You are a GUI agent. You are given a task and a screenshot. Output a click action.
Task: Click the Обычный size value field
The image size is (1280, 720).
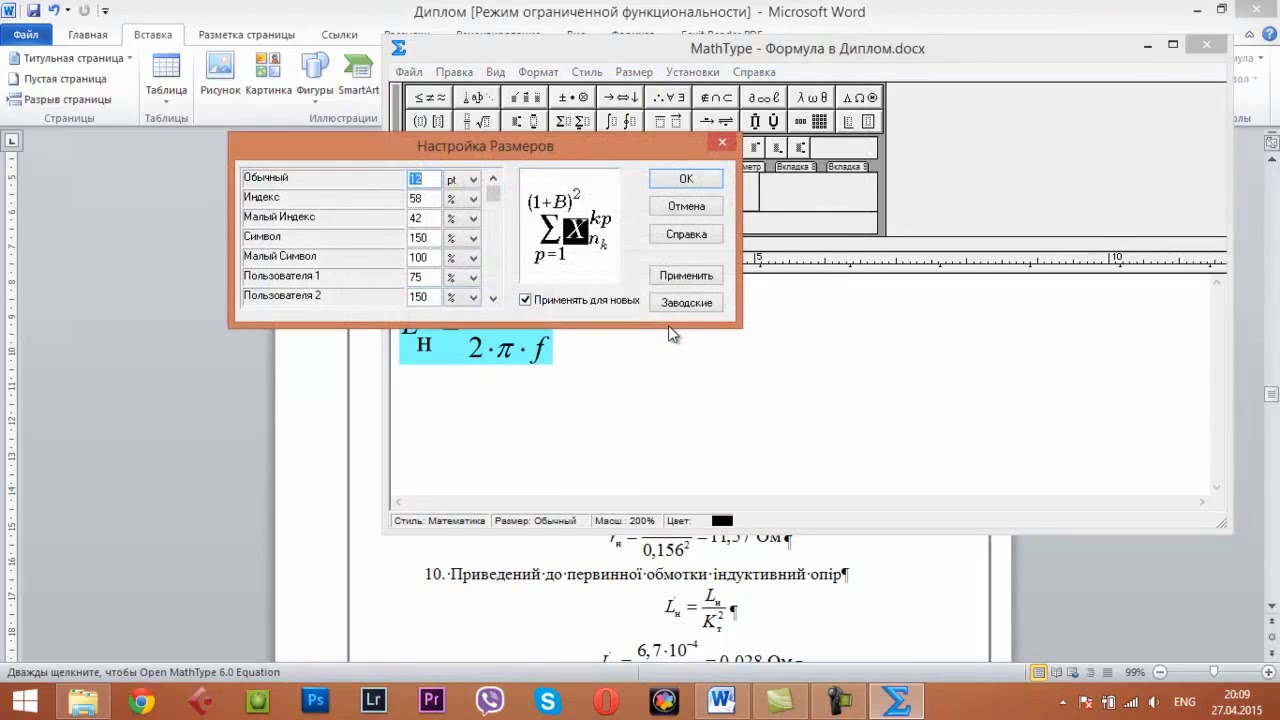tap(424, 180)
